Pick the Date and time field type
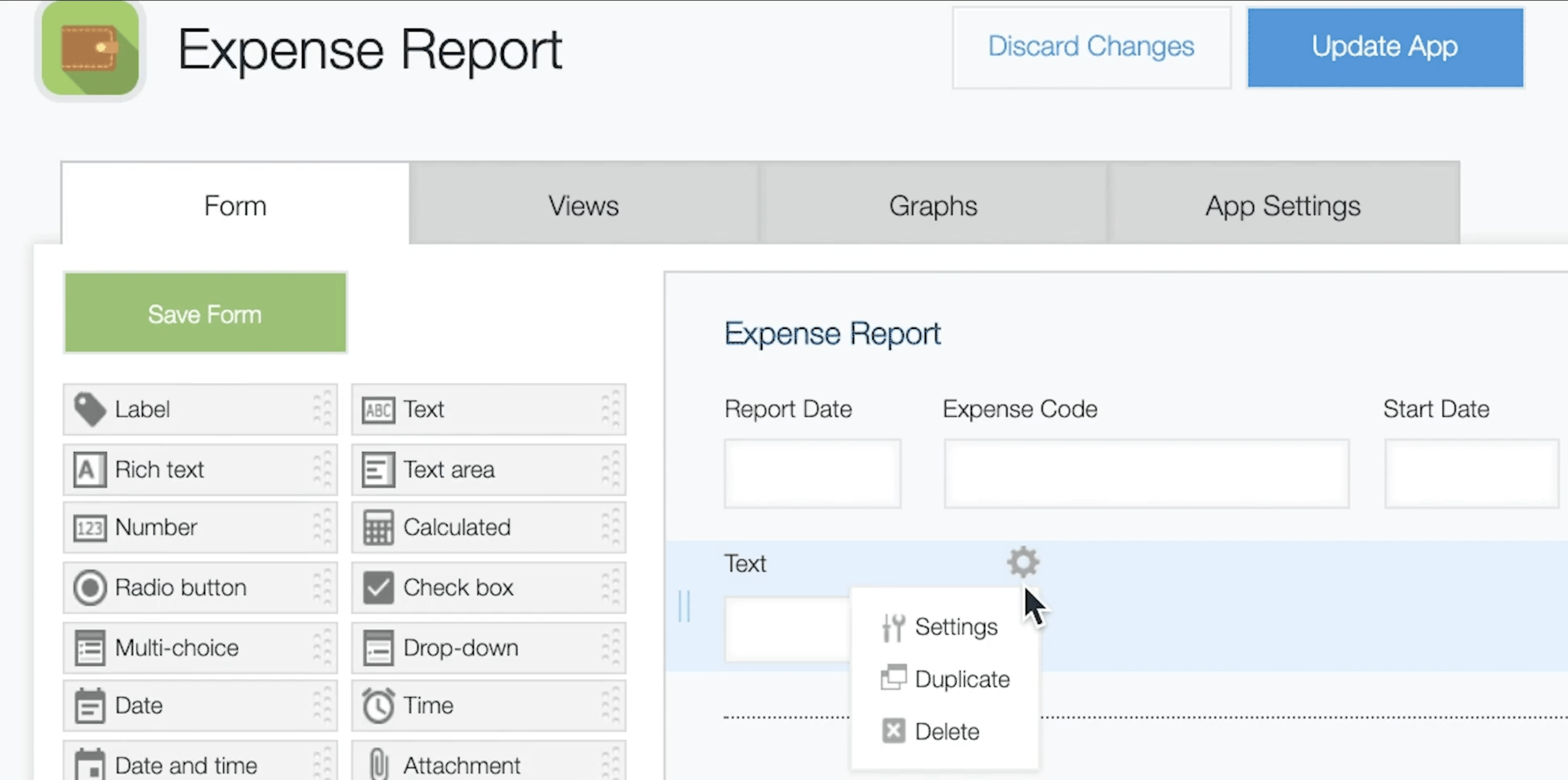Viewport: 1568px width, 780px height. [90, 765]
